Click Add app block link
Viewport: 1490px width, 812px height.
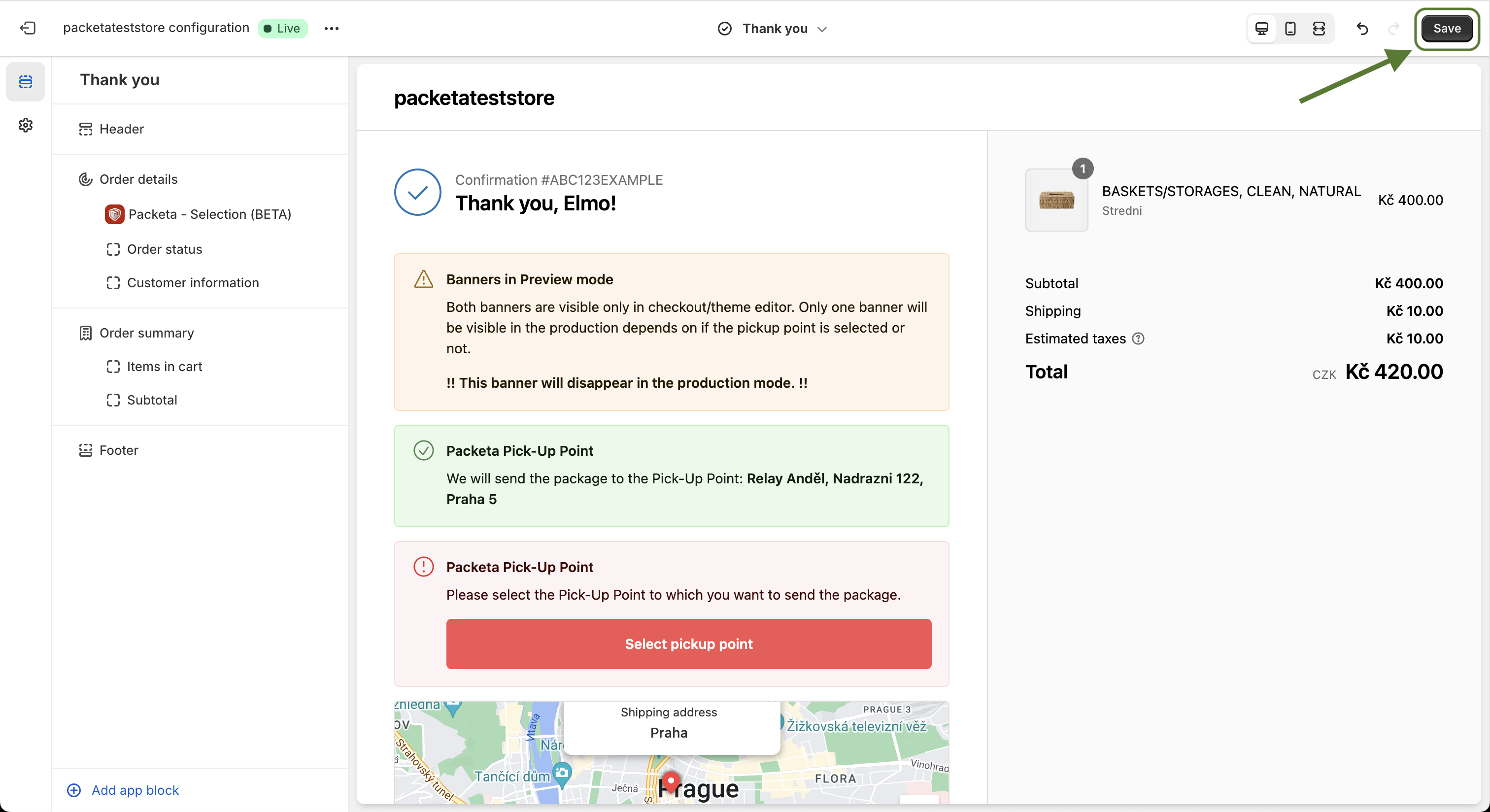tap(123, 790)
